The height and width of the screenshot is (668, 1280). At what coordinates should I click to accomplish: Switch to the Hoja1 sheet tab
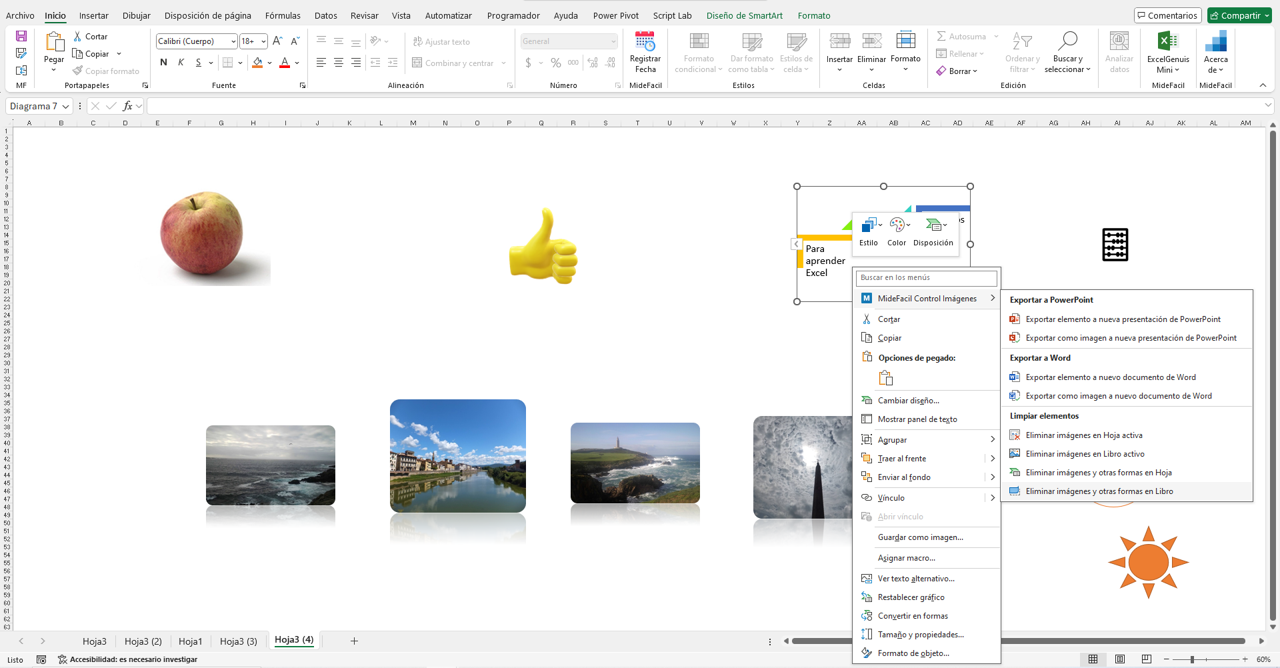click(x=190, y=641)
